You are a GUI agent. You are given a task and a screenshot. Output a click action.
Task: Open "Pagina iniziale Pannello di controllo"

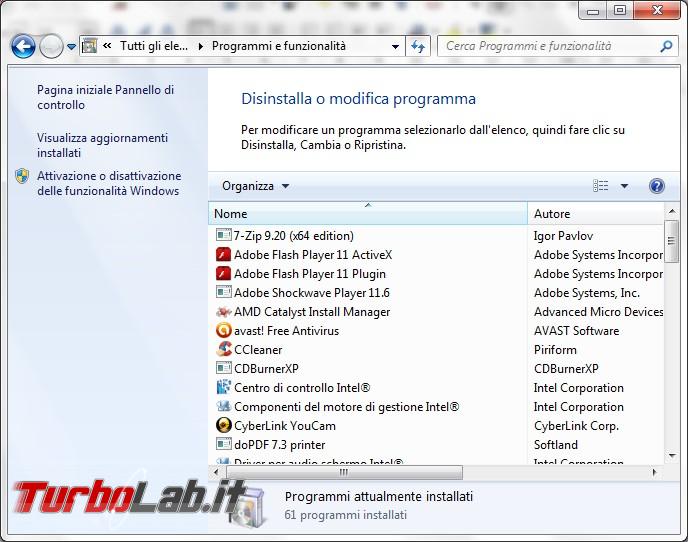[x=105, y=97]
